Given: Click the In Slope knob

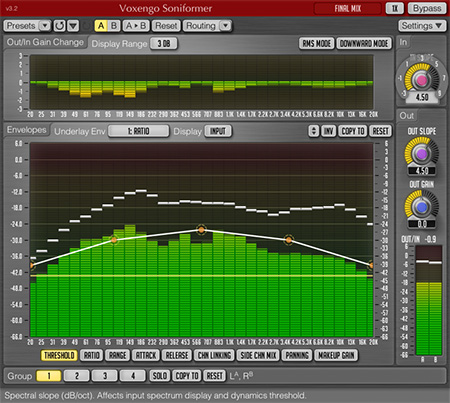Looking at the screenshot, I should coord(422,80).
